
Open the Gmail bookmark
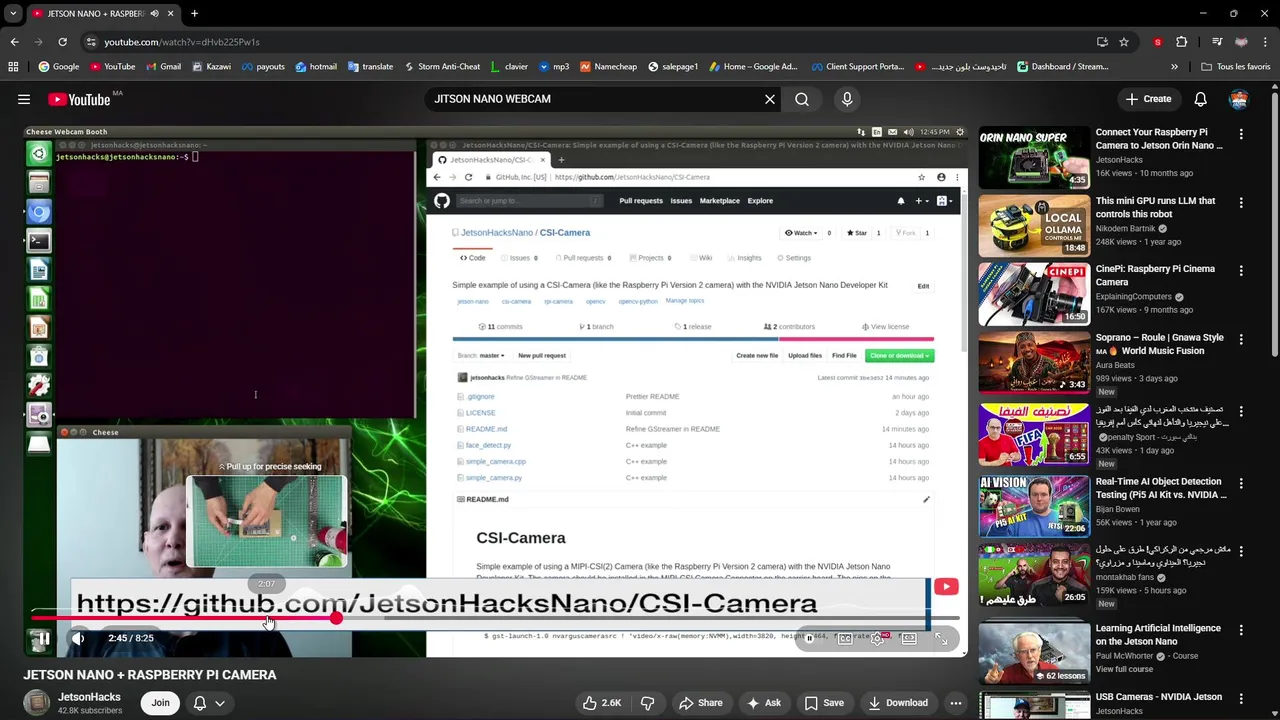tap(163, 67)
